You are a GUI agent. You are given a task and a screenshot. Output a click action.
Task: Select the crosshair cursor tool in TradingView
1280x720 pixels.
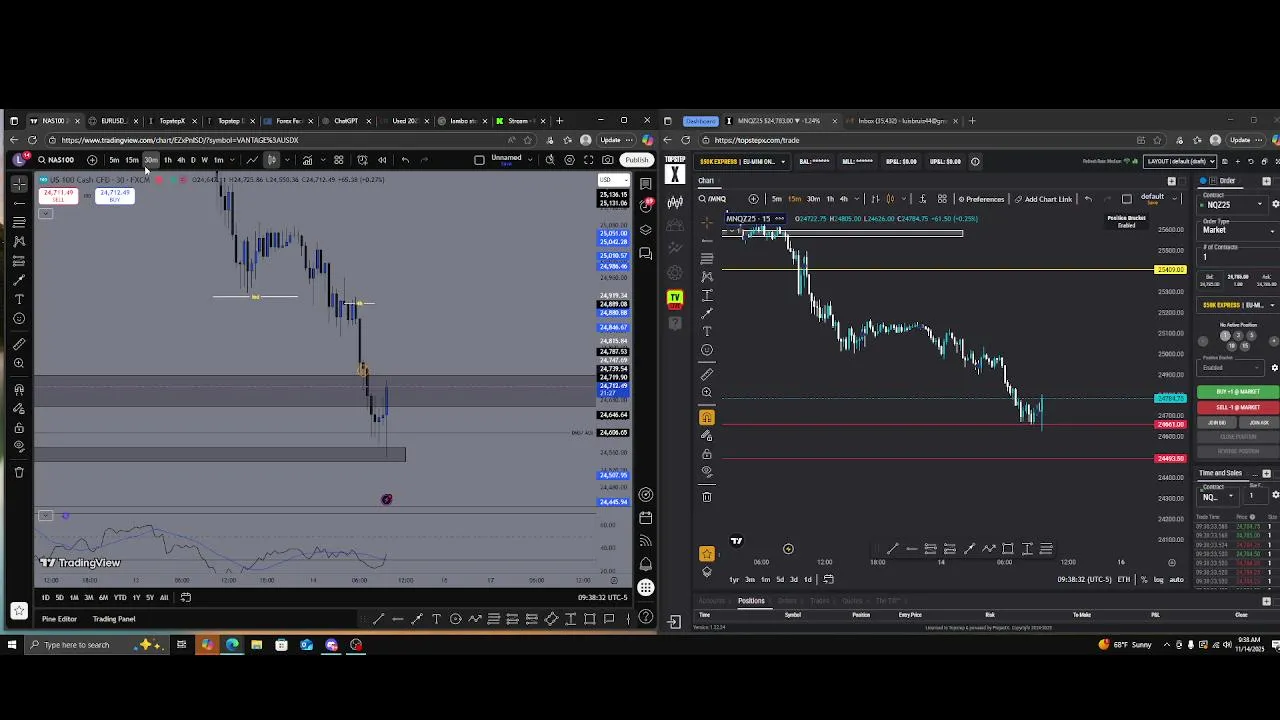[x=19, y=184]
